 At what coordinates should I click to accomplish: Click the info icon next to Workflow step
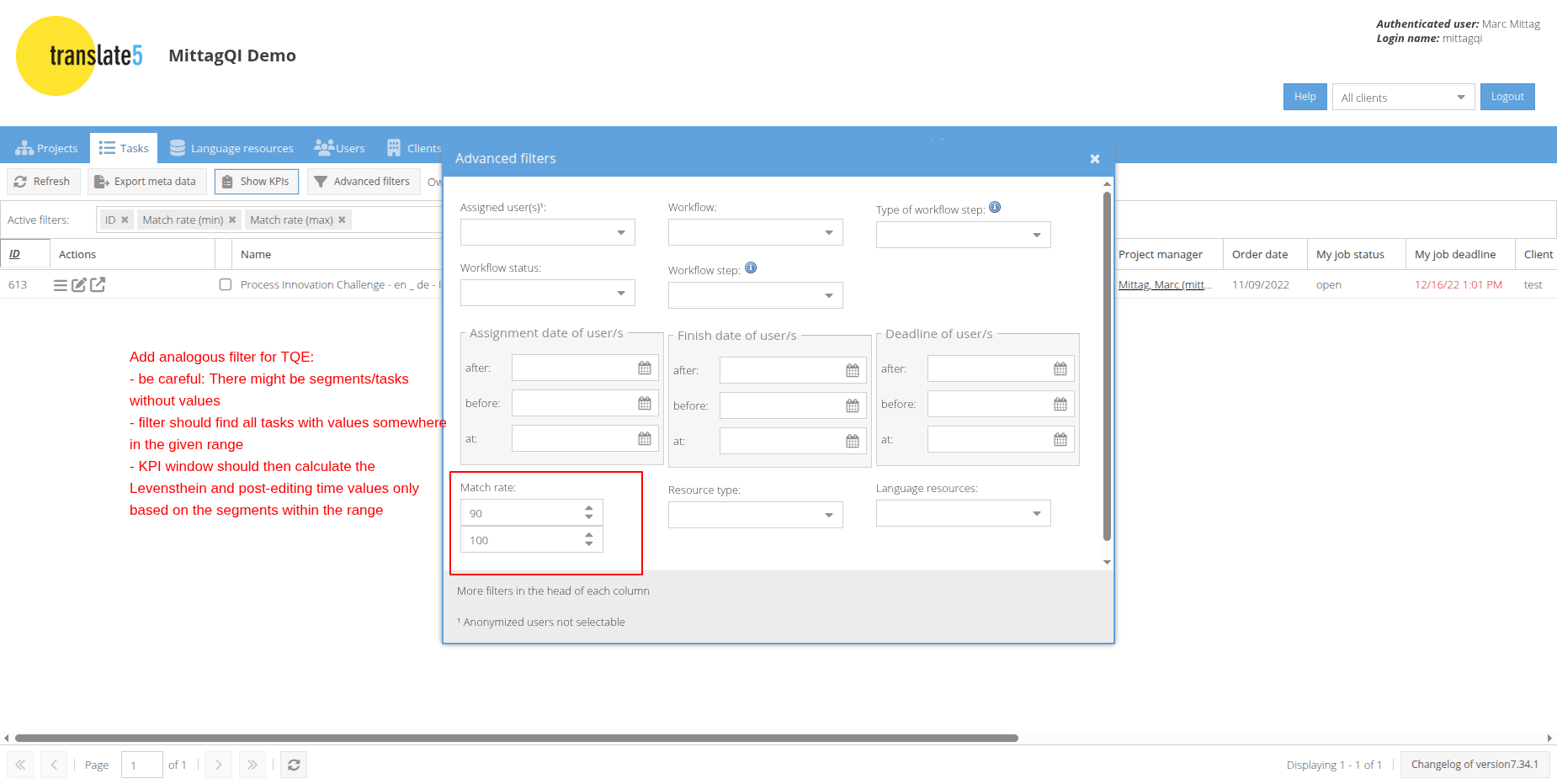coord(751,268)
